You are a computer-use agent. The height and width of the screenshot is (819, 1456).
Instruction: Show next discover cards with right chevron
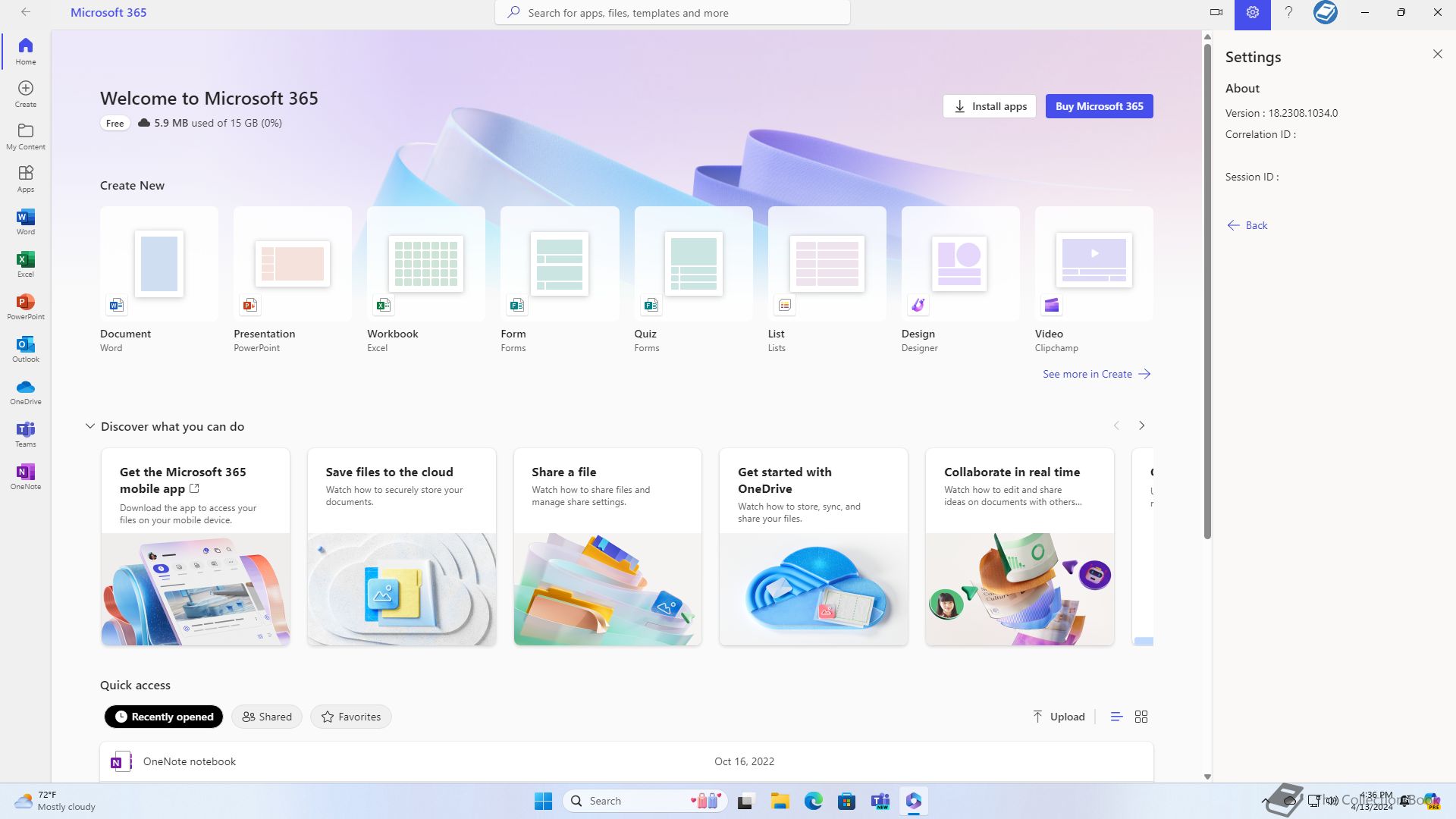coord(1141,425)
